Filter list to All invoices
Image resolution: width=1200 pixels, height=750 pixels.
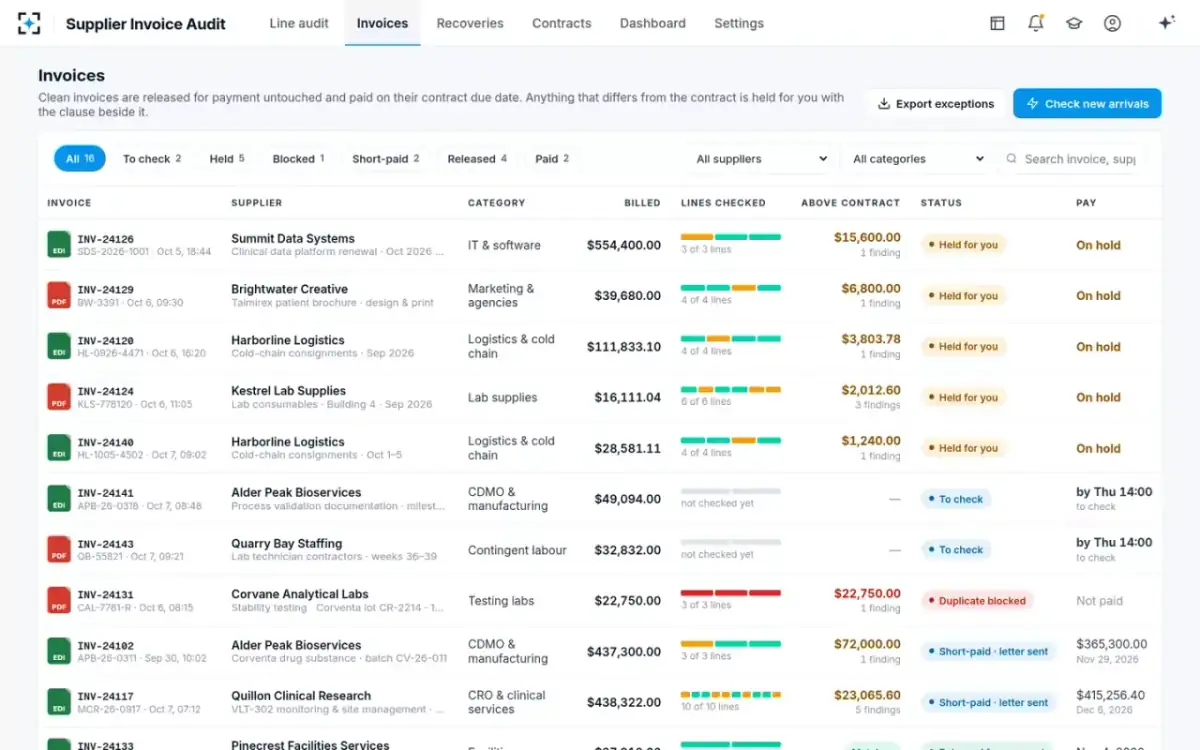pyautogui.click(x=80, y=159)
